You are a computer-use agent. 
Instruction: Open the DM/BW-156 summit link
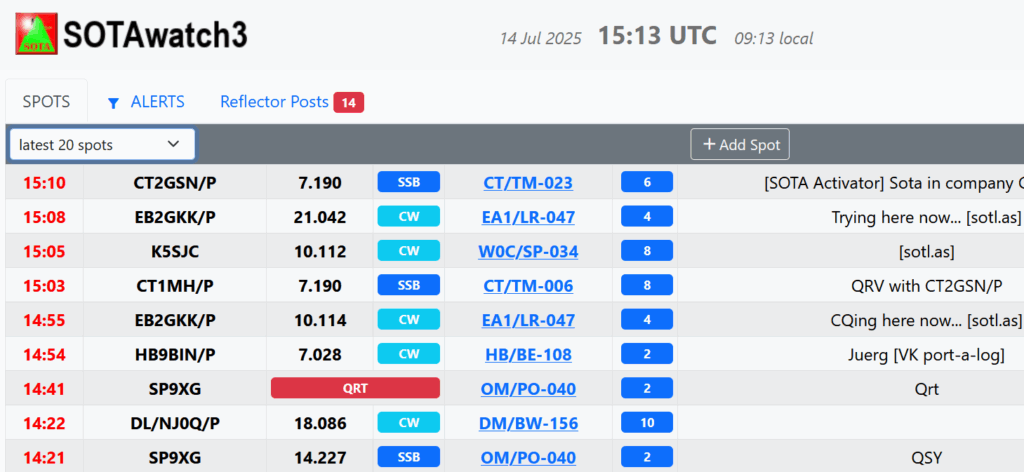pos(528,423)
